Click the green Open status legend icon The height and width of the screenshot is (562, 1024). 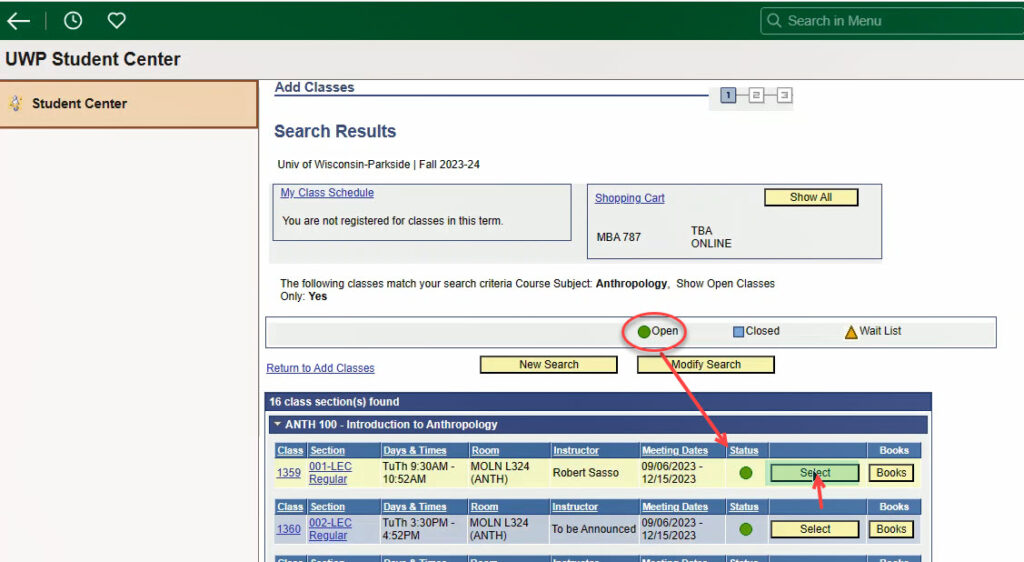click(x=644, y=332)
